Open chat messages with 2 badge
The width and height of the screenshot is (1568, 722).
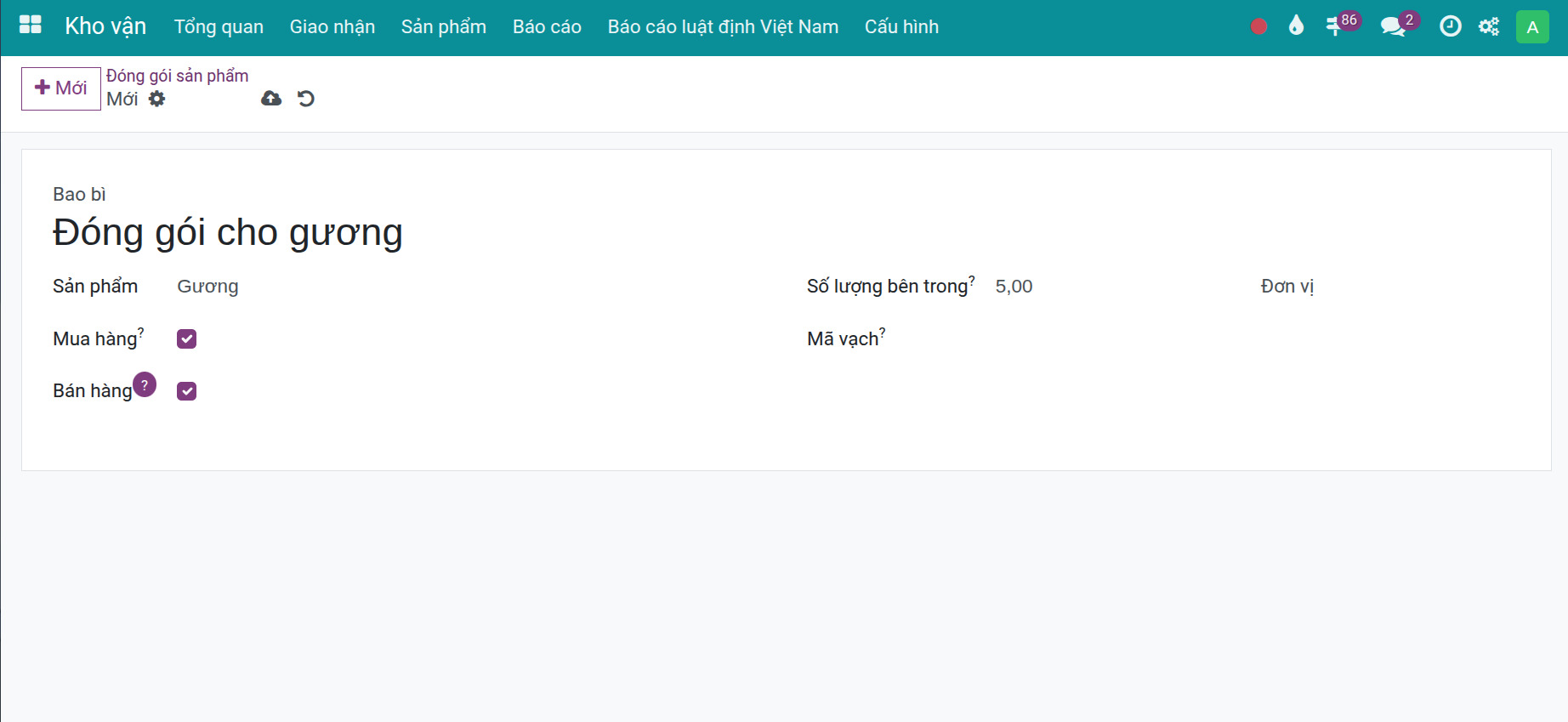1393,26
